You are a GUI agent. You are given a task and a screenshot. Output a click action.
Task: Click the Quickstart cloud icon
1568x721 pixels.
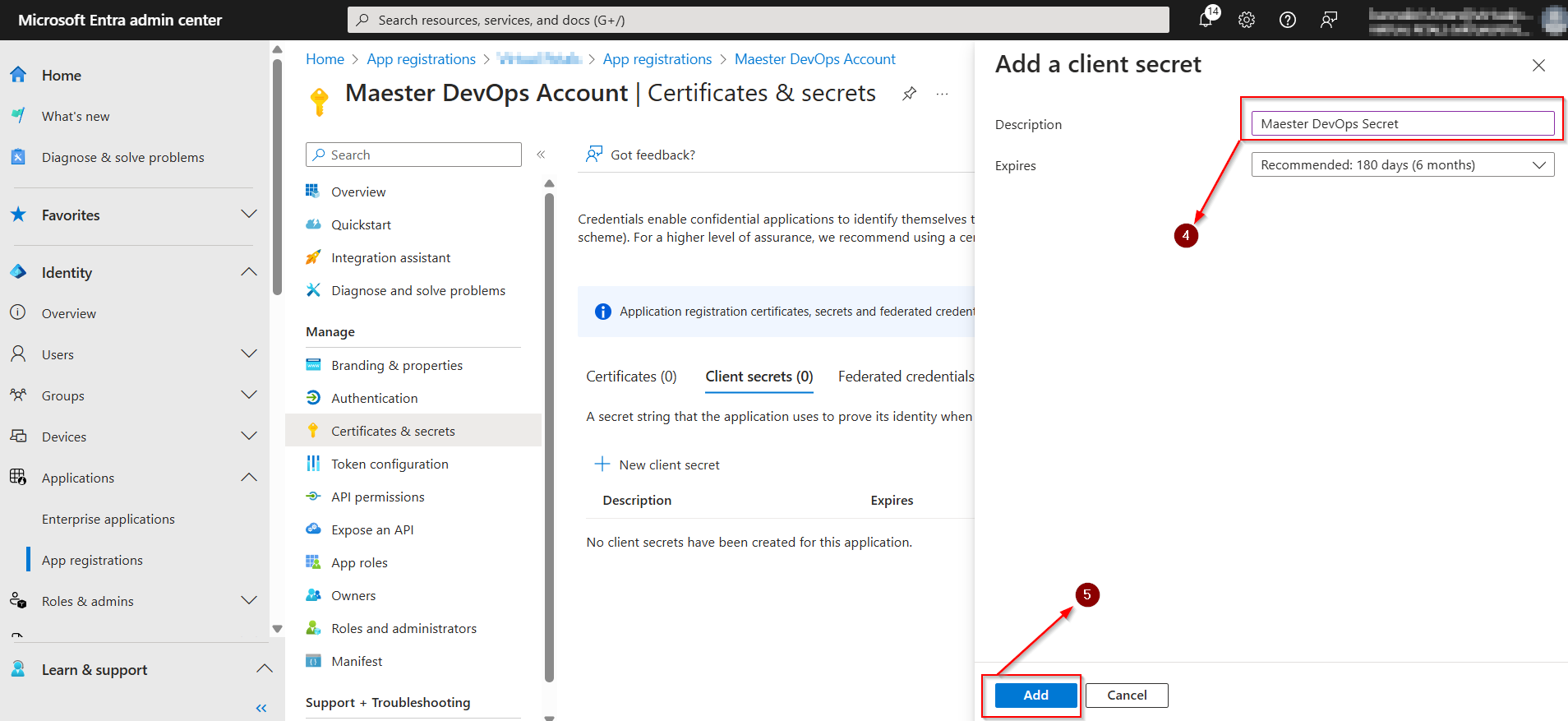313,224
